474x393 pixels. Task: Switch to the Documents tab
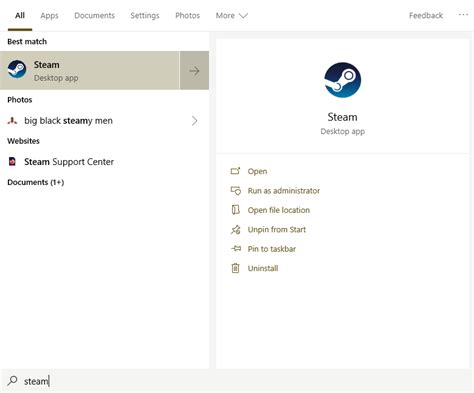point(94,15)
